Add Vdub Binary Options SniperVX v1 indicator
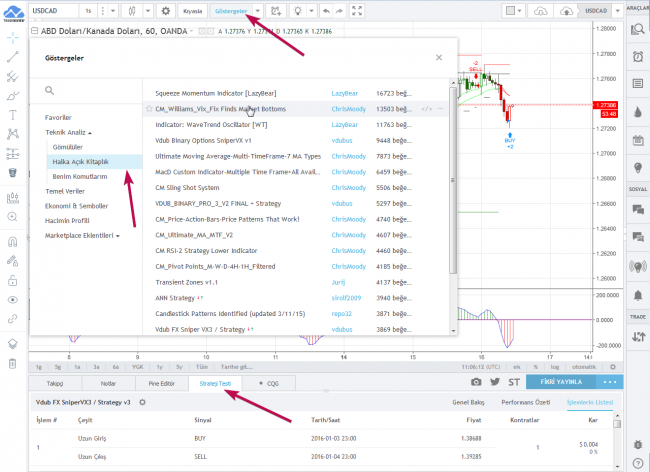650x472 pixels. tap(203, 140)
